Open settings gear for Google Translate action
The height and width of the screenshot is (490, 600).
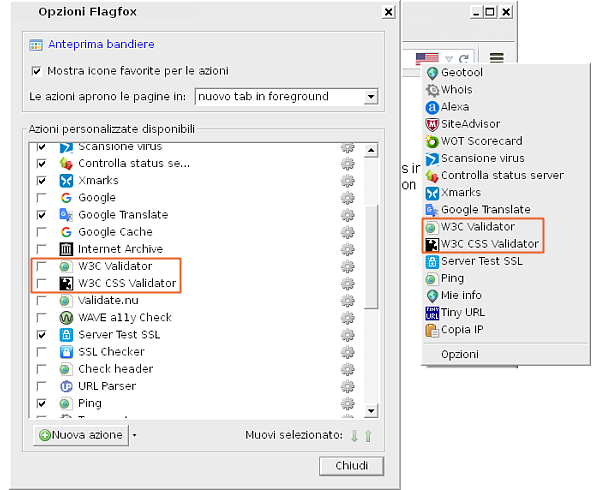(347, 215)
